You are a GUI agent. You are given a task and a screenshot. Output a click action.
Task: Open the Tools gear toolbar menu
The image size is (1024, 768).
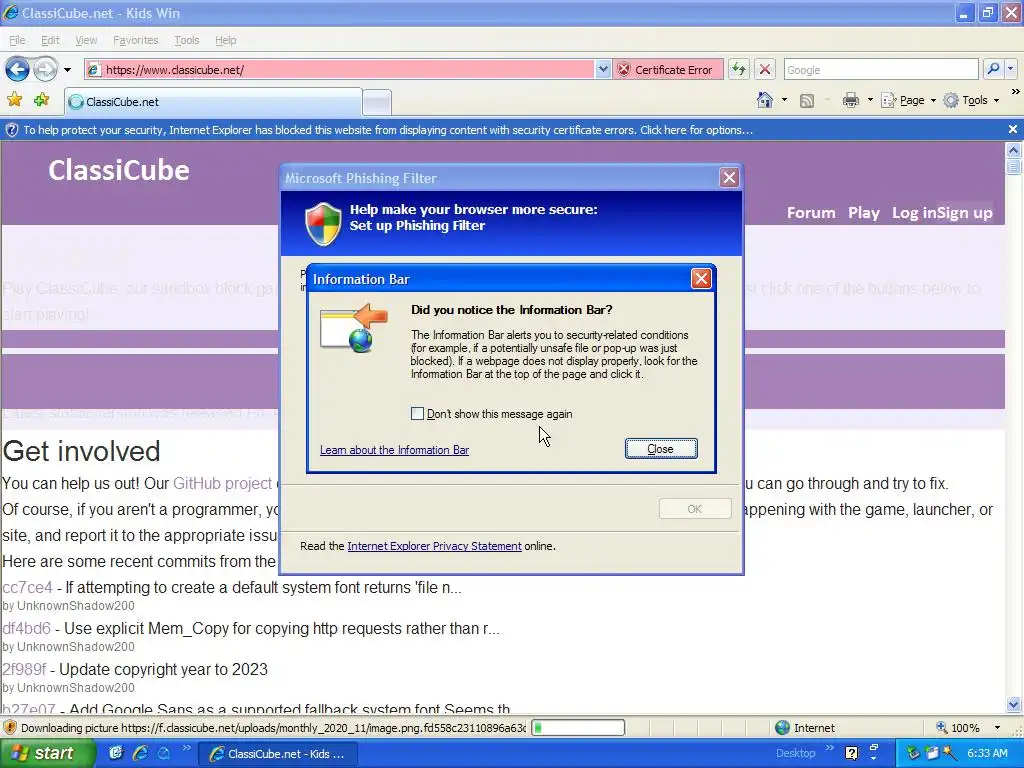(971, 100)
